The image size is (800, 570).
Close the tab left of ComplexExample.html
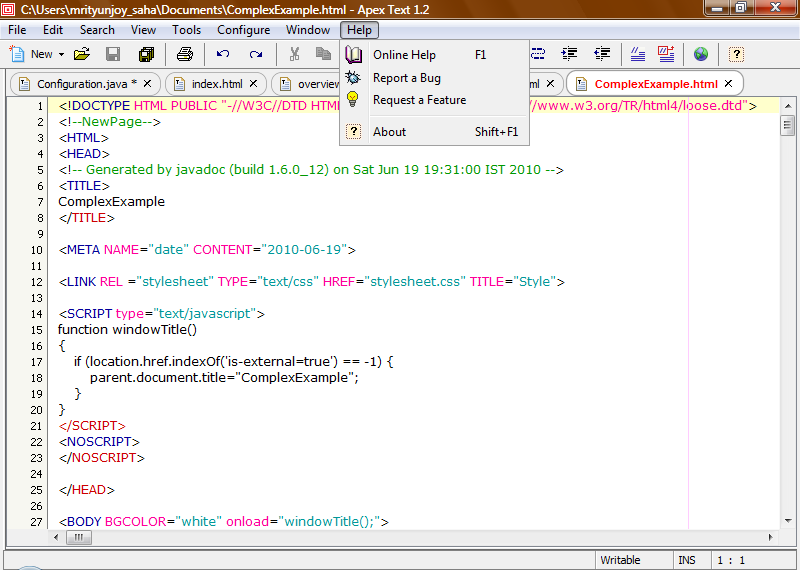point(550,83)
